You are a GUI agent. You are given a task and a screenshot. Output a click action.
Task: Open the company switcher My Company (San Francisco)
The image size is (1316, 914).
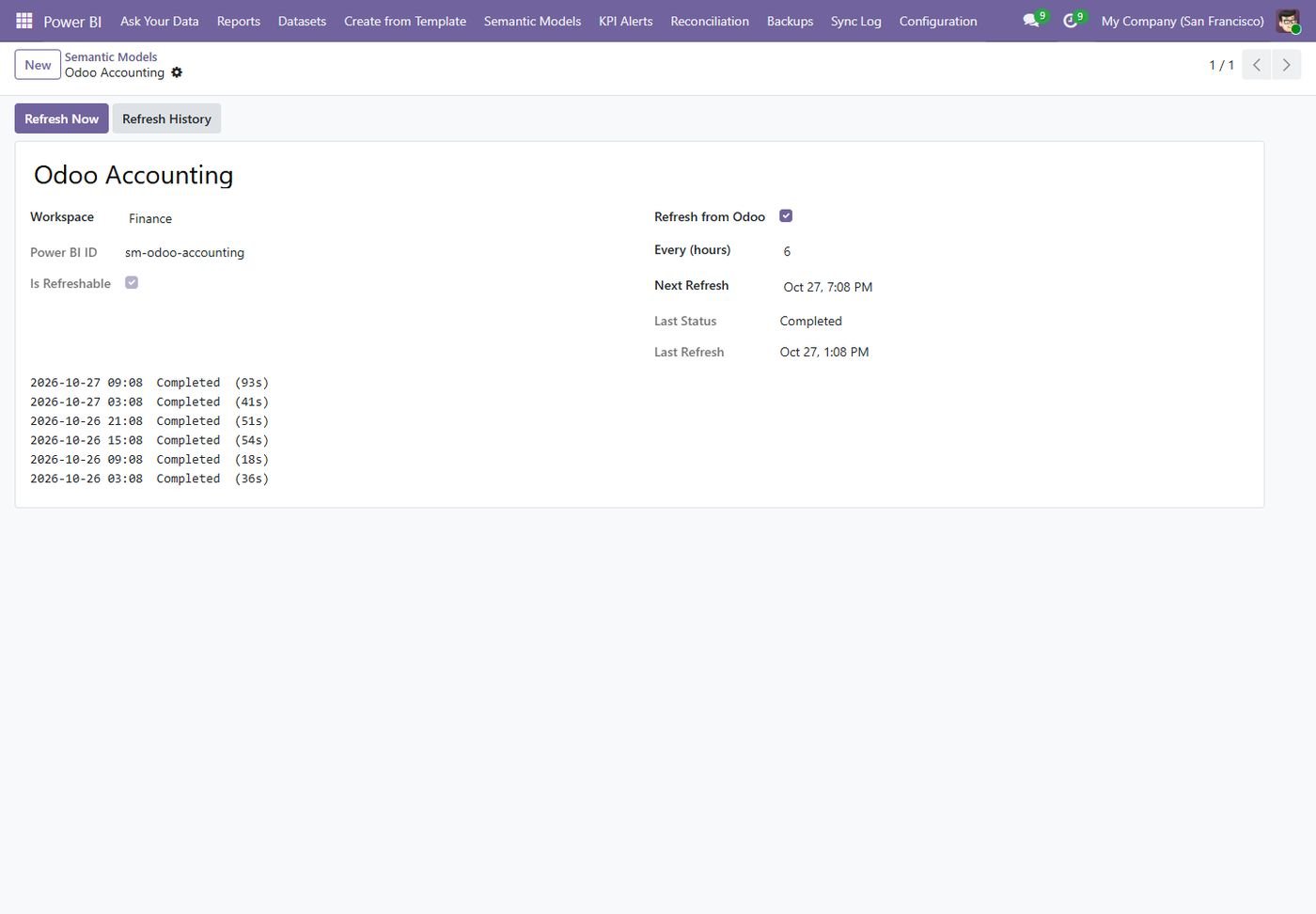click(x=1183, y=21)
